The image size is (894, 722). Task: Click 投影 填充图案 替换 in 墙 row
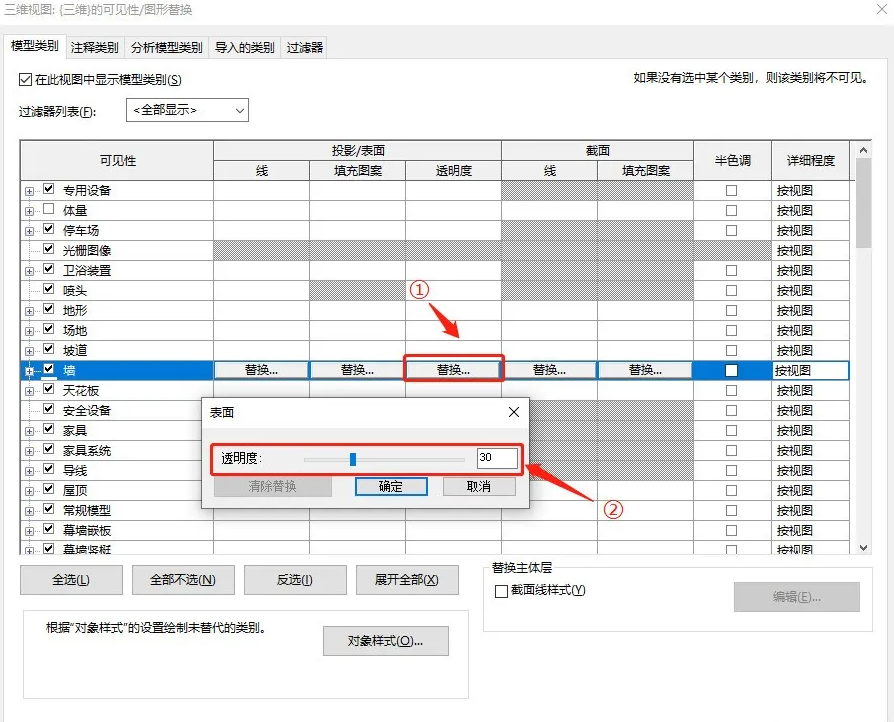357,370
